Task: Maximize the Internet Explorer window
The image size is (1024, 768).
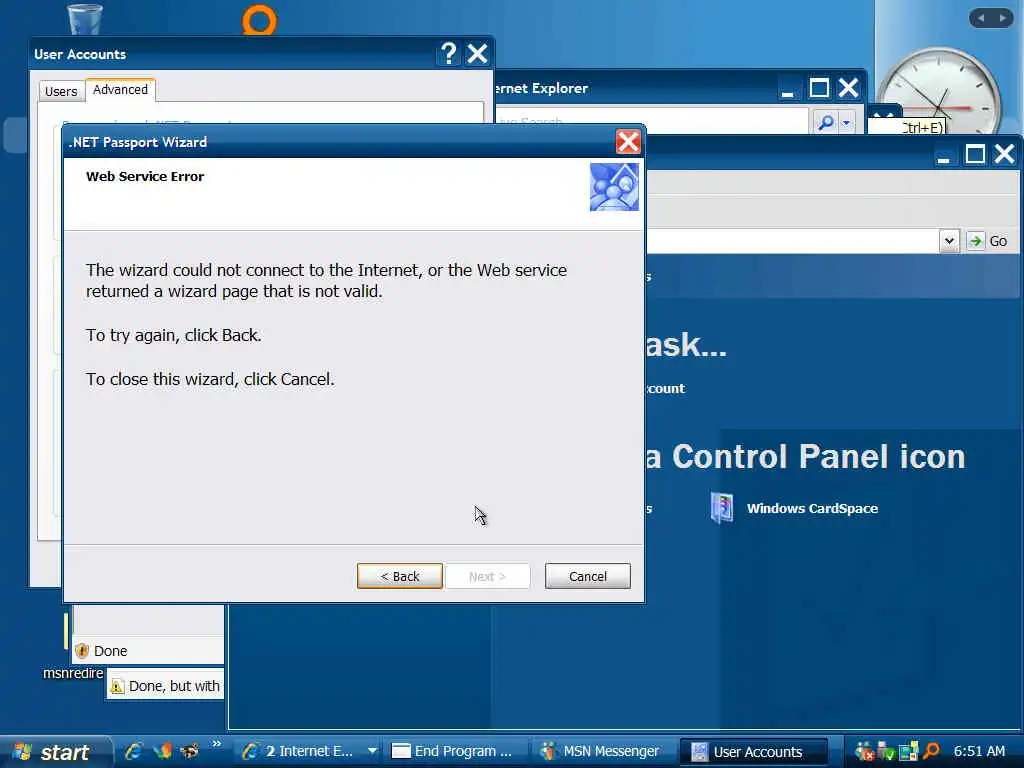Action: coord(819,88)
